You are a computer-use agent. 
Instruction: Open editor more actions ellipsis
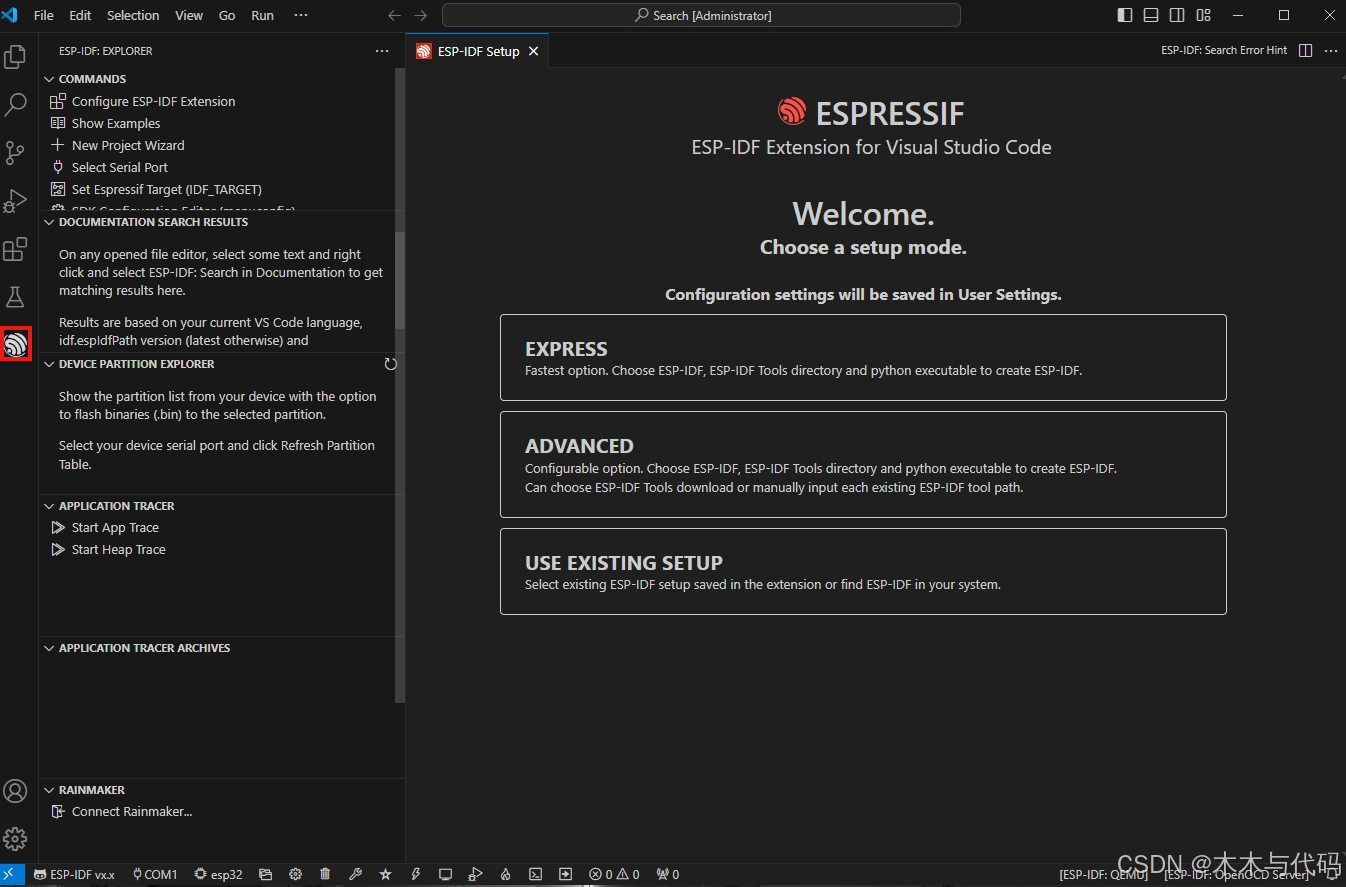(1331, 50)
